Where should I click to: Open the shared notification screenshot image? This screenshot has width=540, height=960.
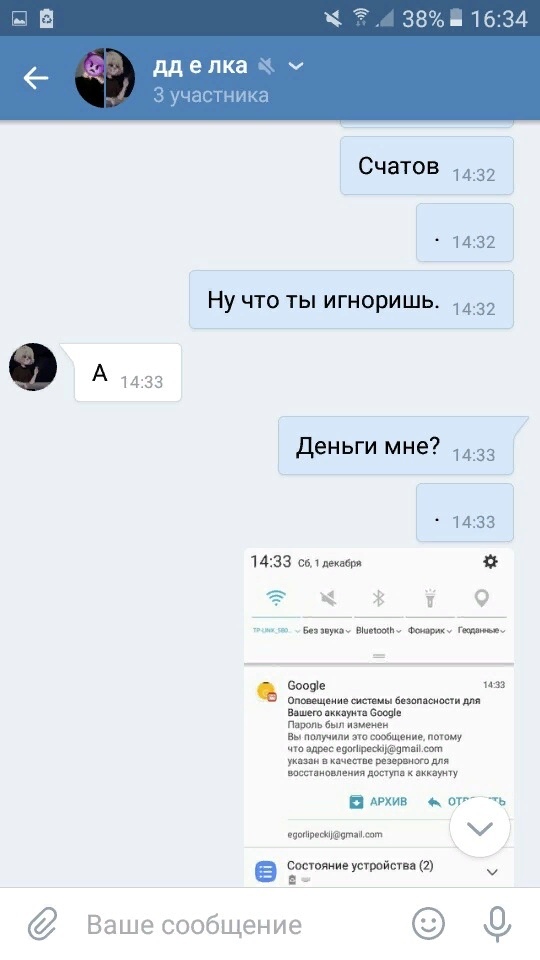tap(379, 718)
